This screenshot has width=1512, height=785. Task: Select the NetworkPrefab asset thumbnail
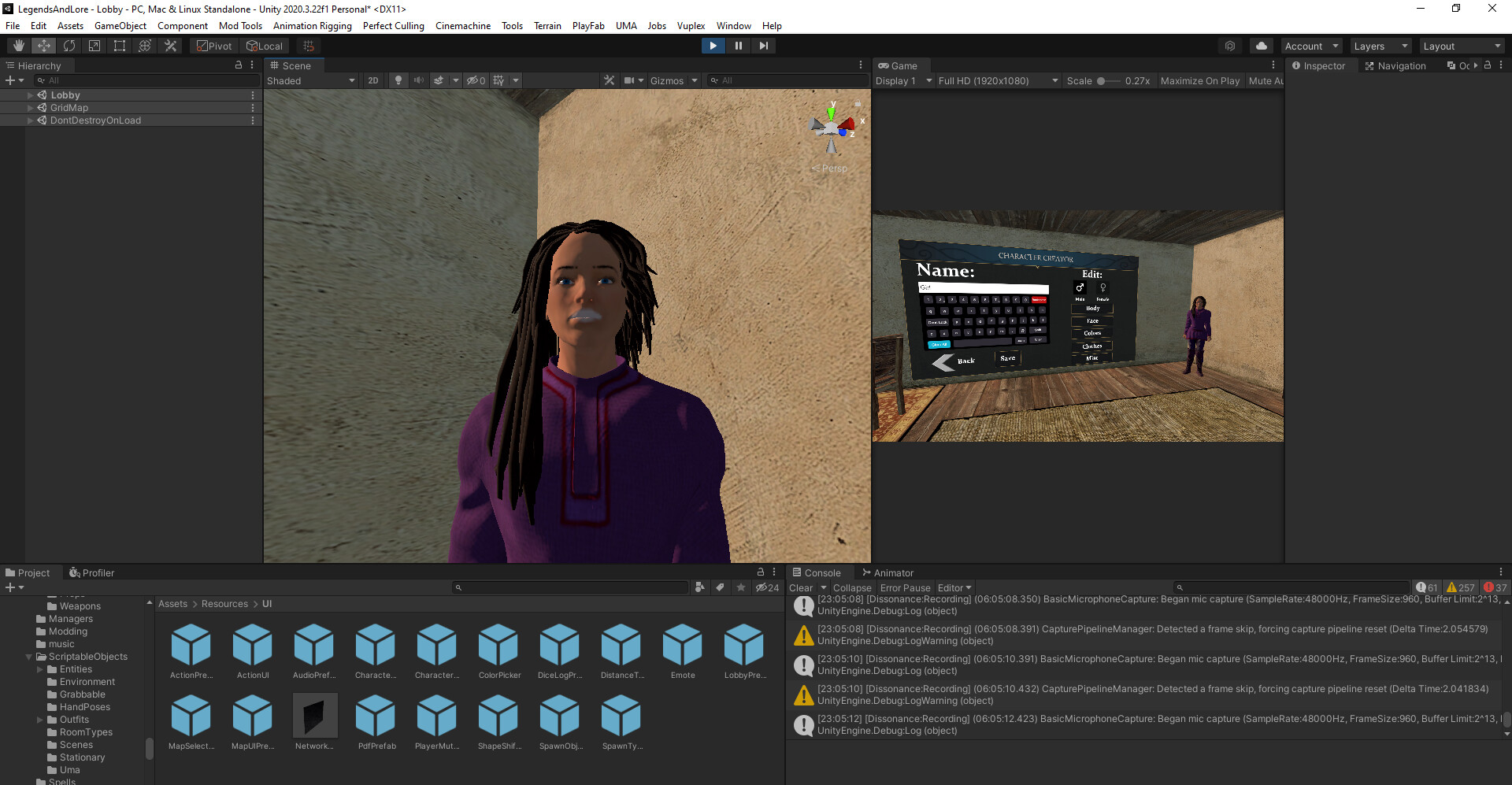click(x=314, y=716)
